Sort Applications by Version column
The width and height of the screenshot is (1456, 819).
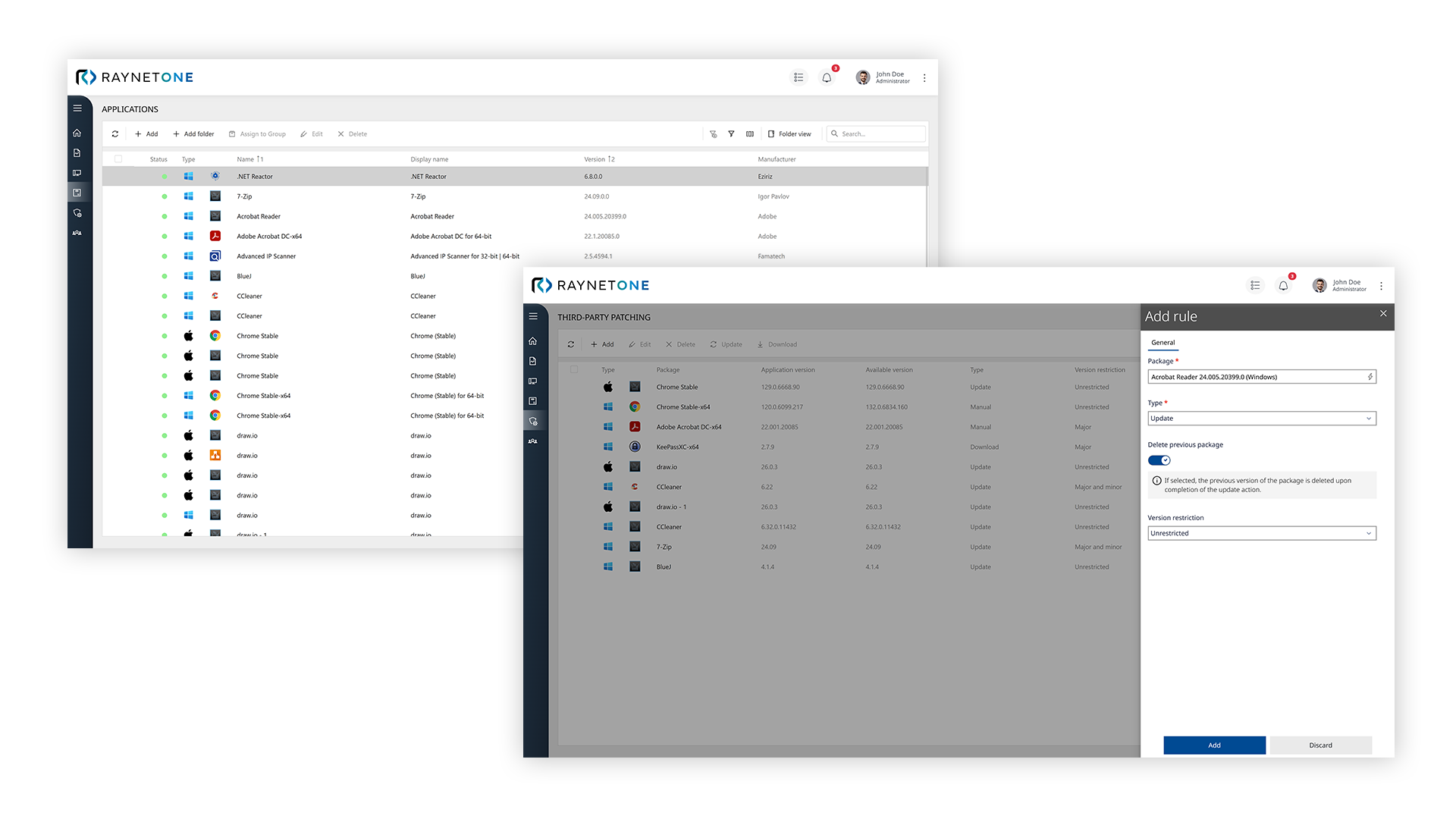coord(599,159)
